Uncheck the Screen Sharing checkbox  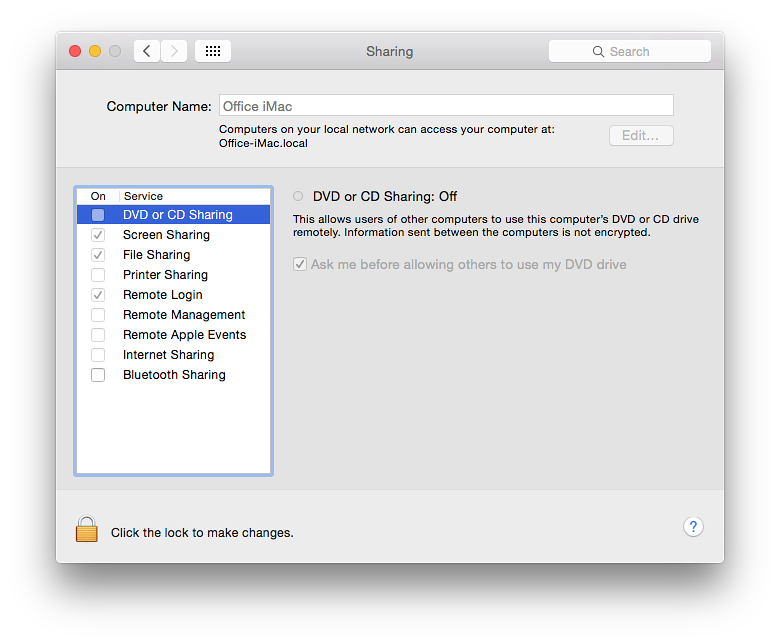pos(98,235)
